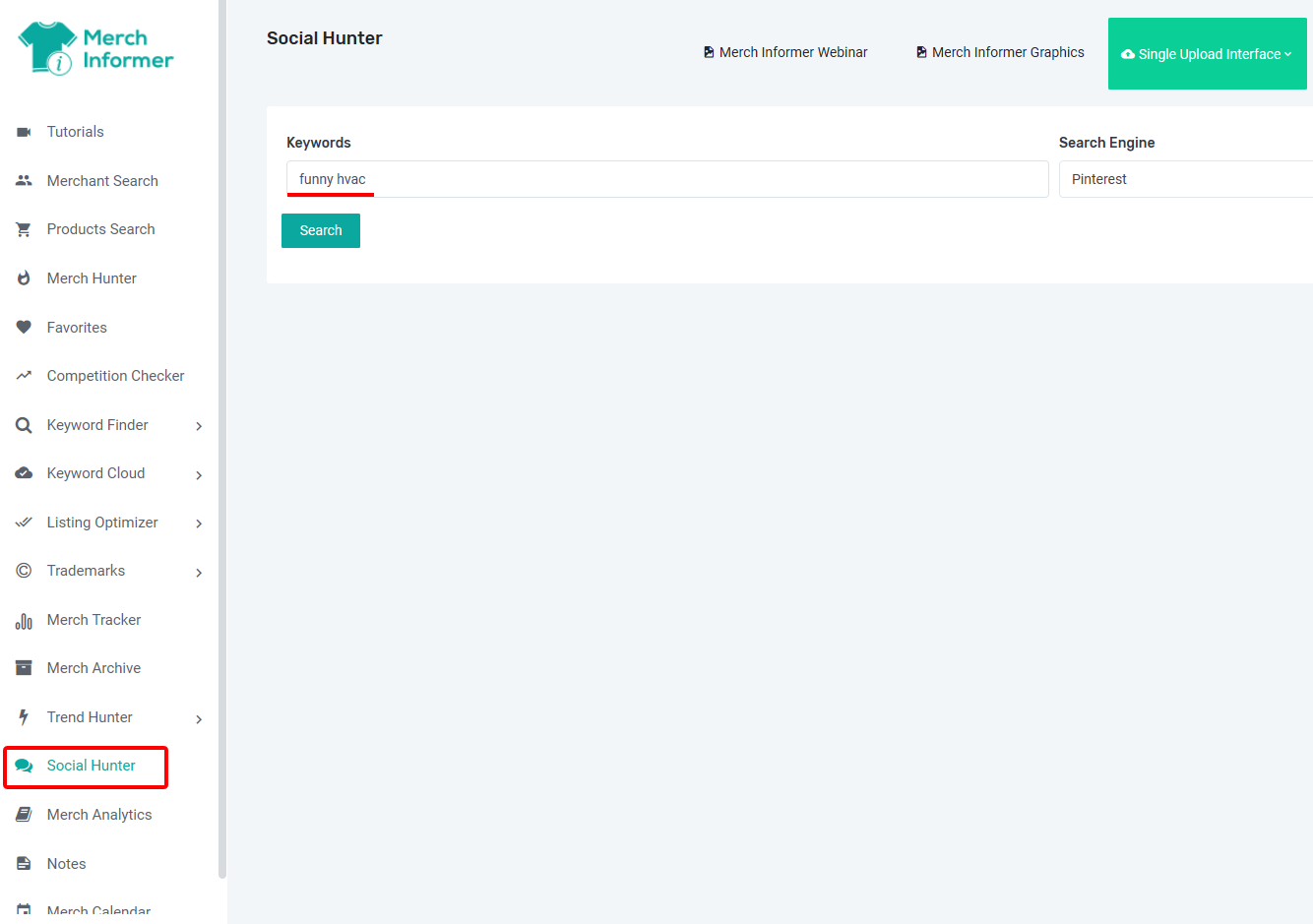Click the Keyword Cloud cloud icon
Screen dimensions: 1313x924
coord(24,473)
